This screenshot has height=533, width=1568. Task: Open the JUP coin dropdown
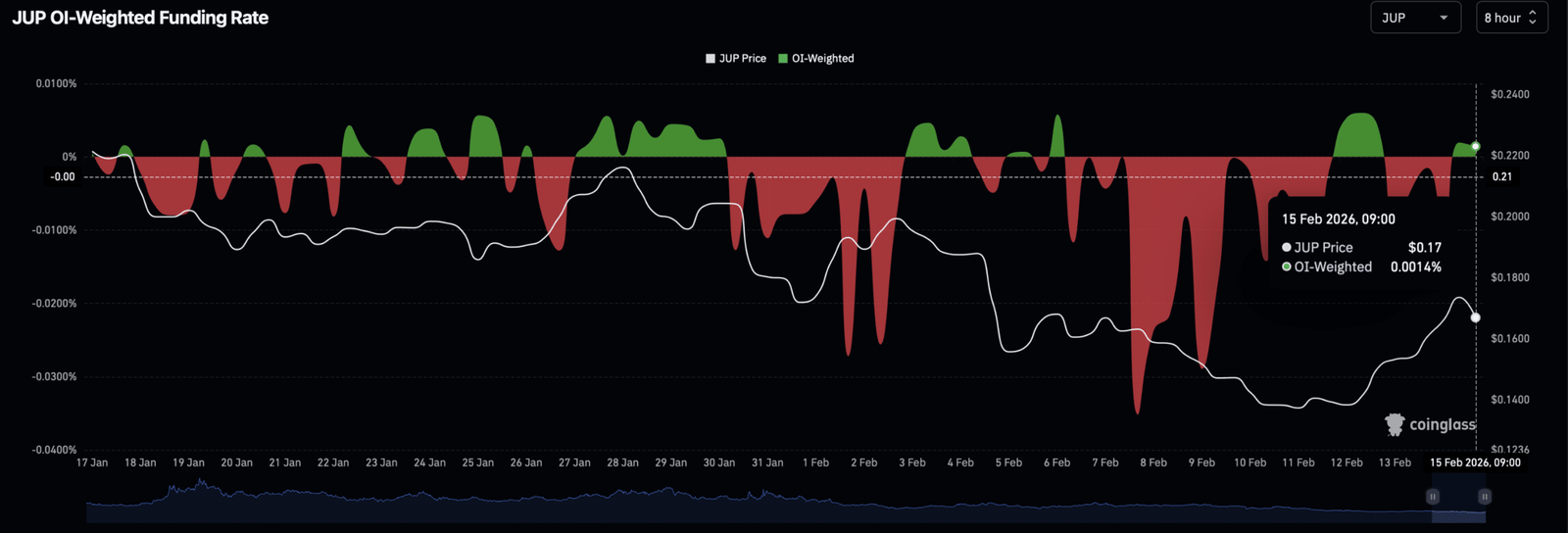1414,18
